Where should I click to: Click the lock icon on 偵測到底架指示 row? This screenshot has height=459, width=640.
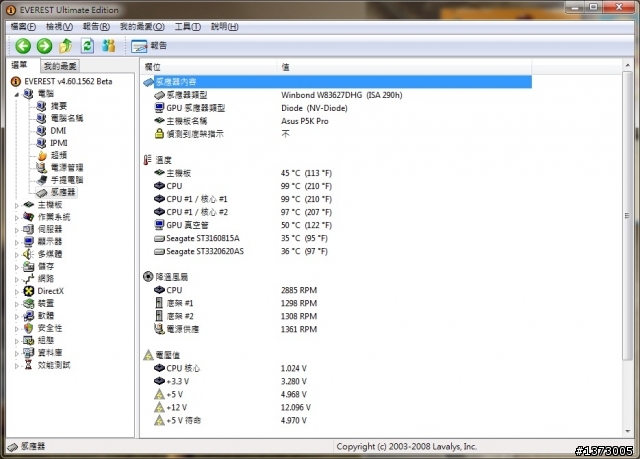pyautogui.click(x=159, y=134)
